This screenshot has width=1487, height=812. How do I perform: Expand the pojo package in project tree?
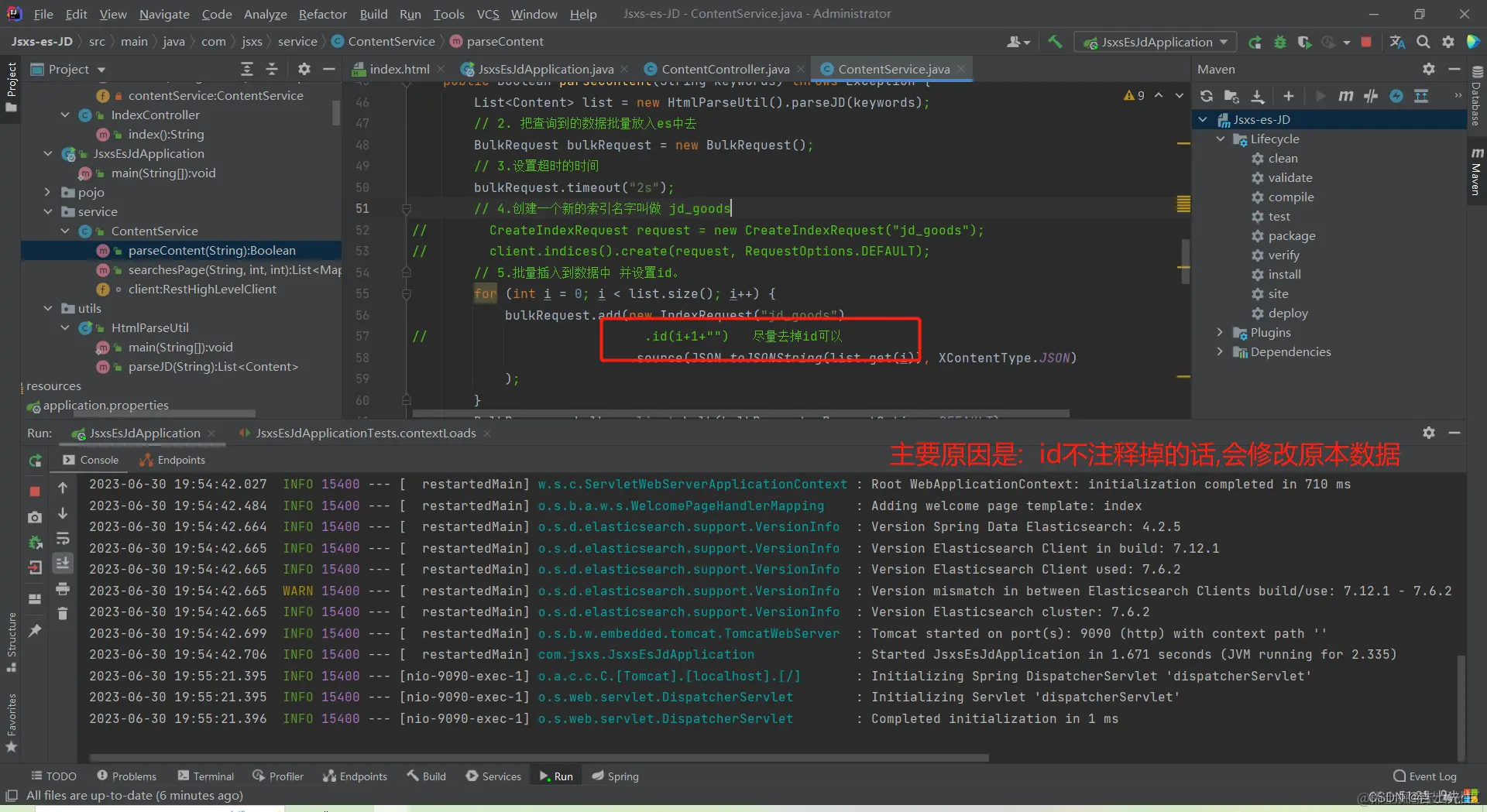coord(48,193)
